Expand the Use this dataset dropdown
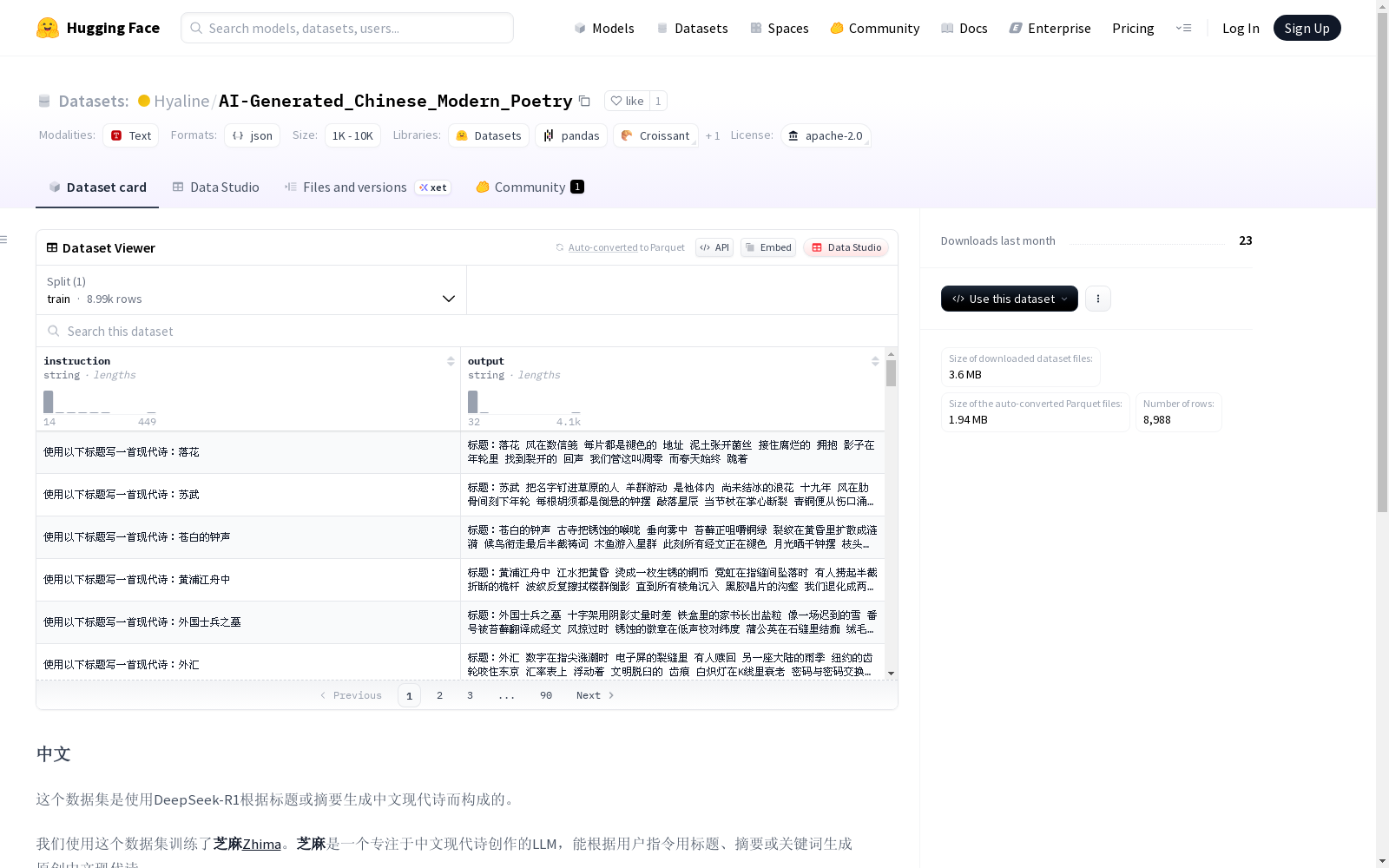This screenshot has width=1389, height=868. [x=1010, y=299]
